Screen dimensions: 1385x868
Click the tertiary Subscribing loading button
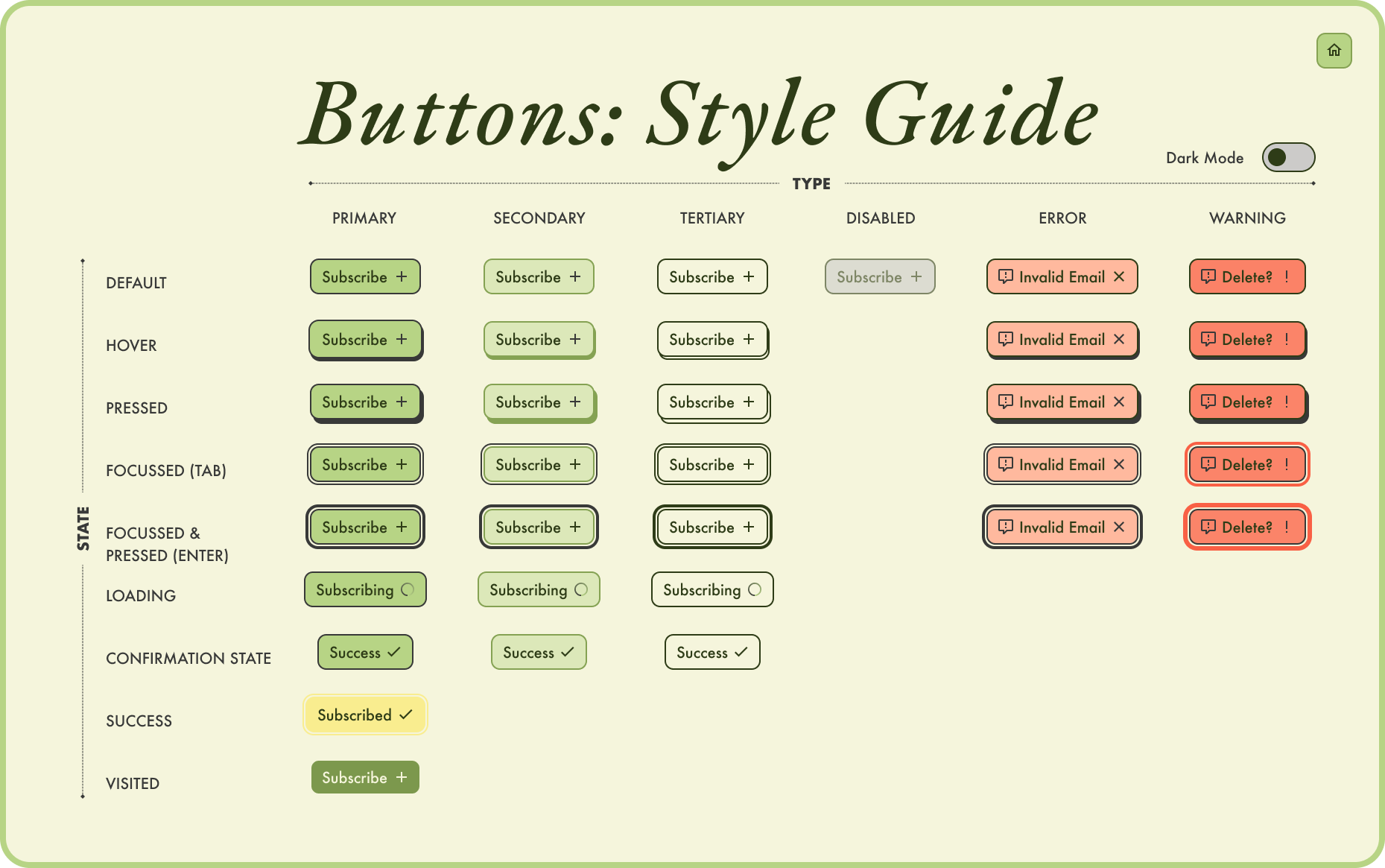pos(711,589)
